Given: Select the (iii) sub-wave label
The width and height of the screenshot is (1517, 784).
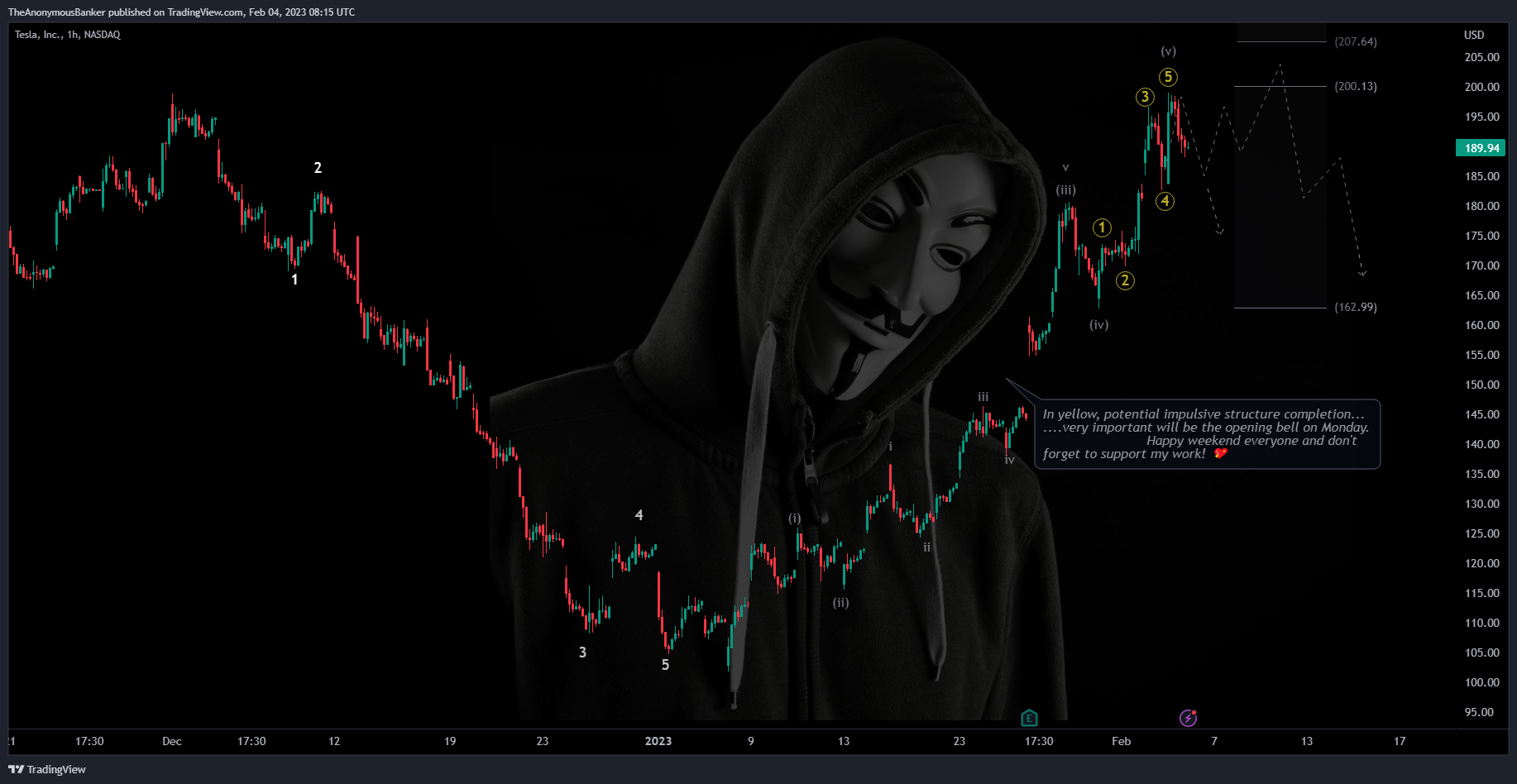Looking at the screenshot, I should click(1065, 189).
